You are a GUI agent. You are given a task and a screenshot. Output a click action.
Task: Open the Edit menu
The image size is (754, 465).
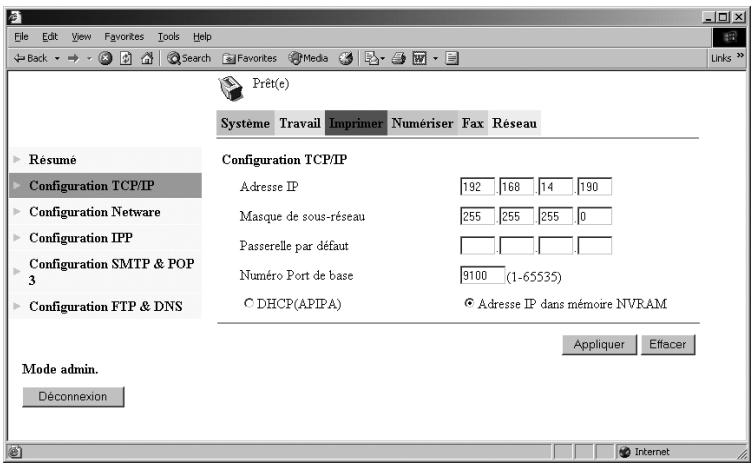50,37
